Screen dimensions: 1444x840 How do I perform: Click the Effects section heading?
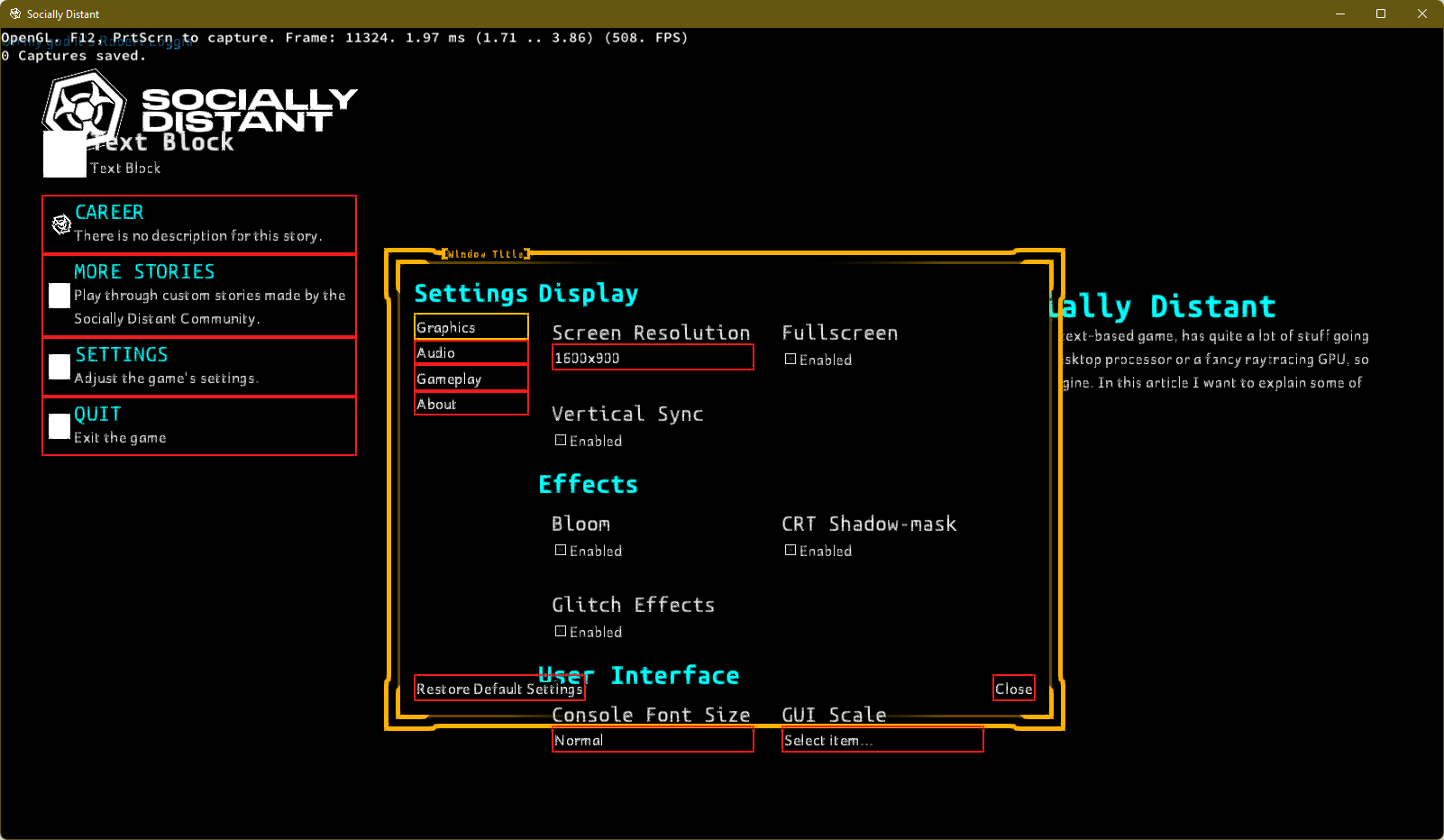click(588, 484)
